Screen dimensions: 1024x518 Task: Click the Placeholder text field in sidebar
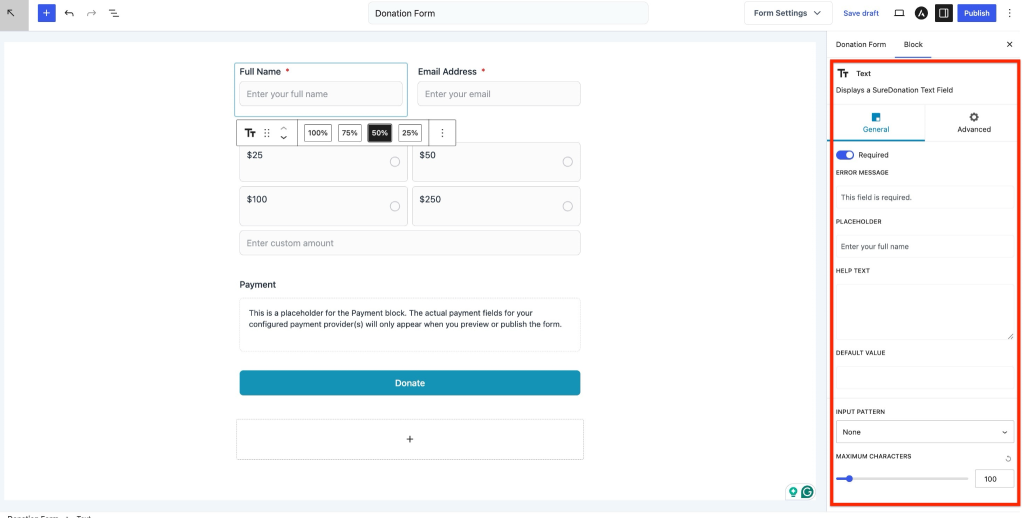pyautogui.click(x=925, y=246)
